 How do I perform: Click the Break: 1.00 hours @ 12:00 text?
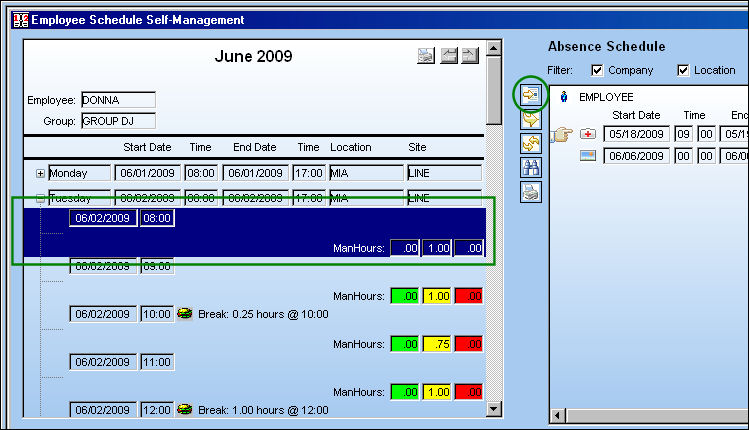tap(263, 410)
